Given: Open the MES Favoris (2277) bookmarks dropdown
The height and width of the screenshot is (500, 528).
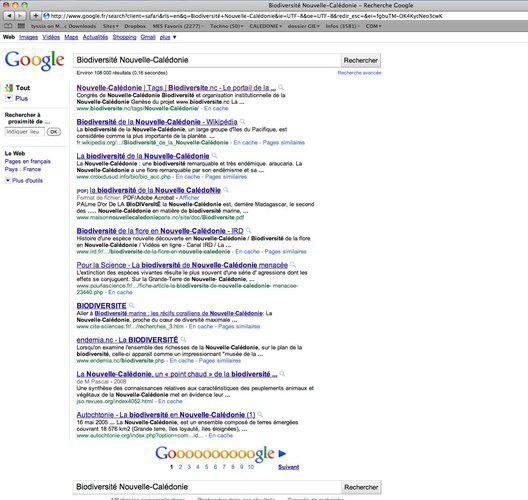Looking at the screenshot, I should (178, 26).
